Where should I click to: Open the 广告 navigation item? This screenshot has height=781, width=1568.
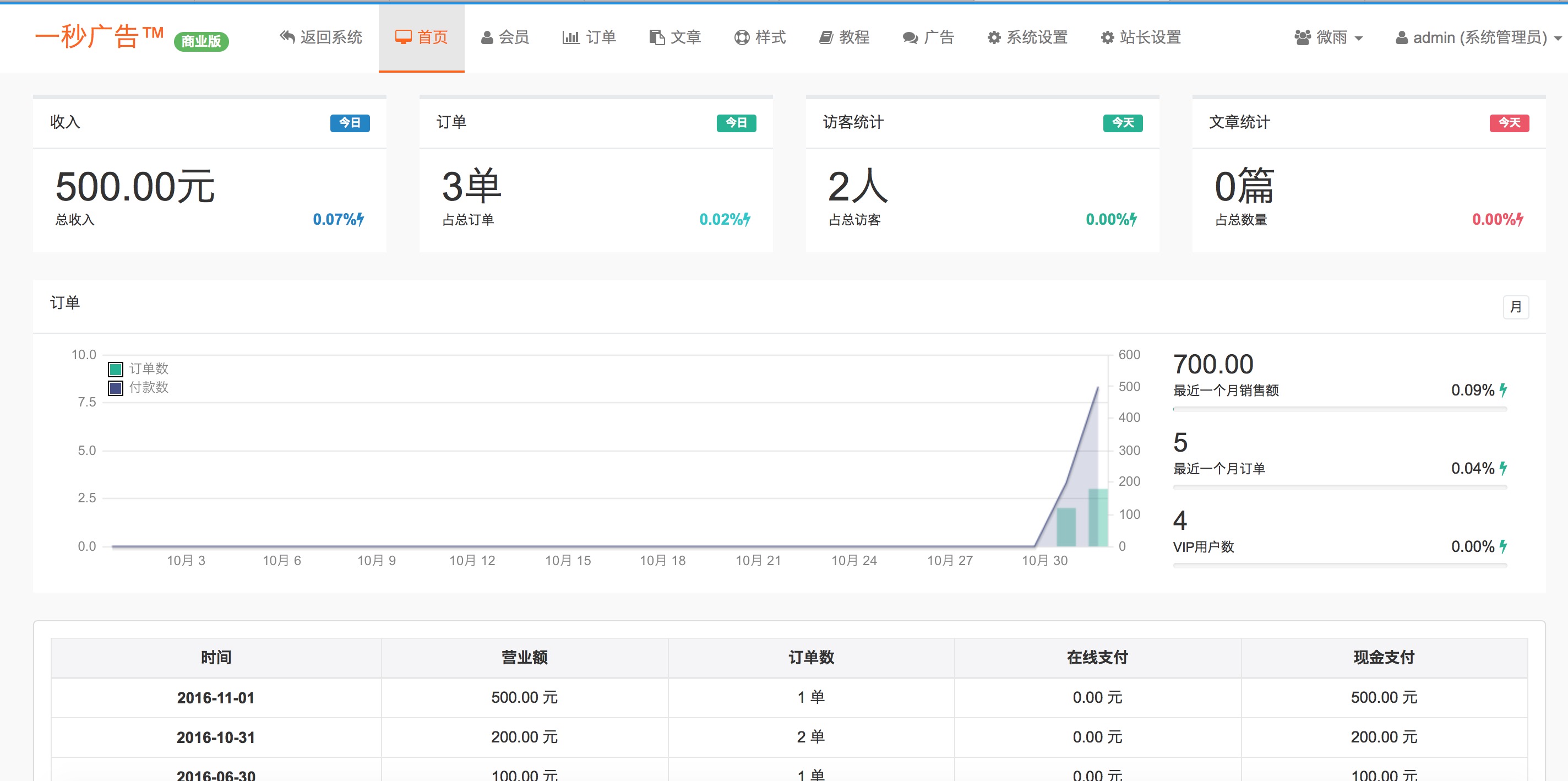coord(928,38)
